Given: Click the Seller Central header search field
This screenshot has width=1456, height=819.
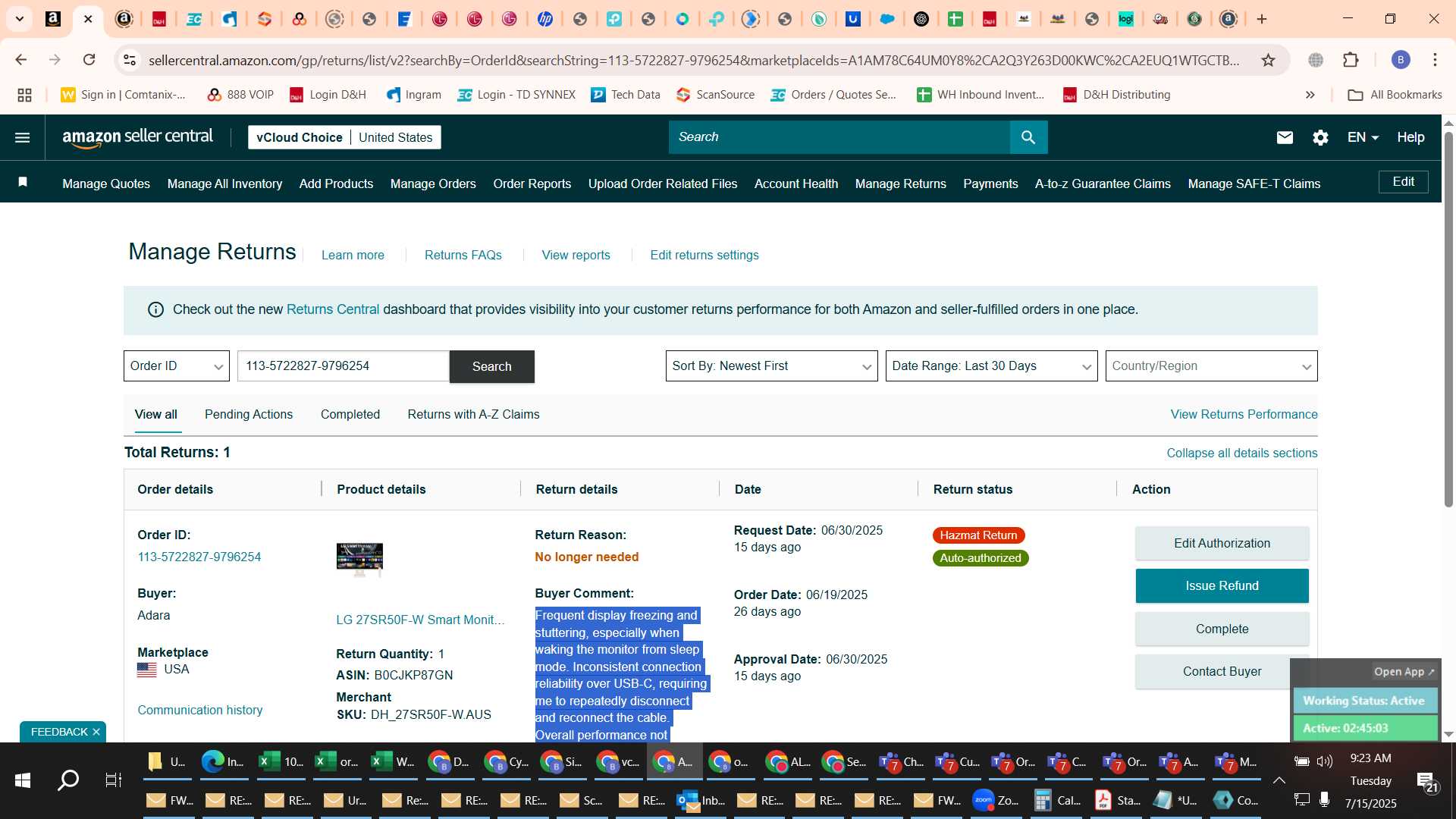Looking at the screenshot, I should pos(839,137).
